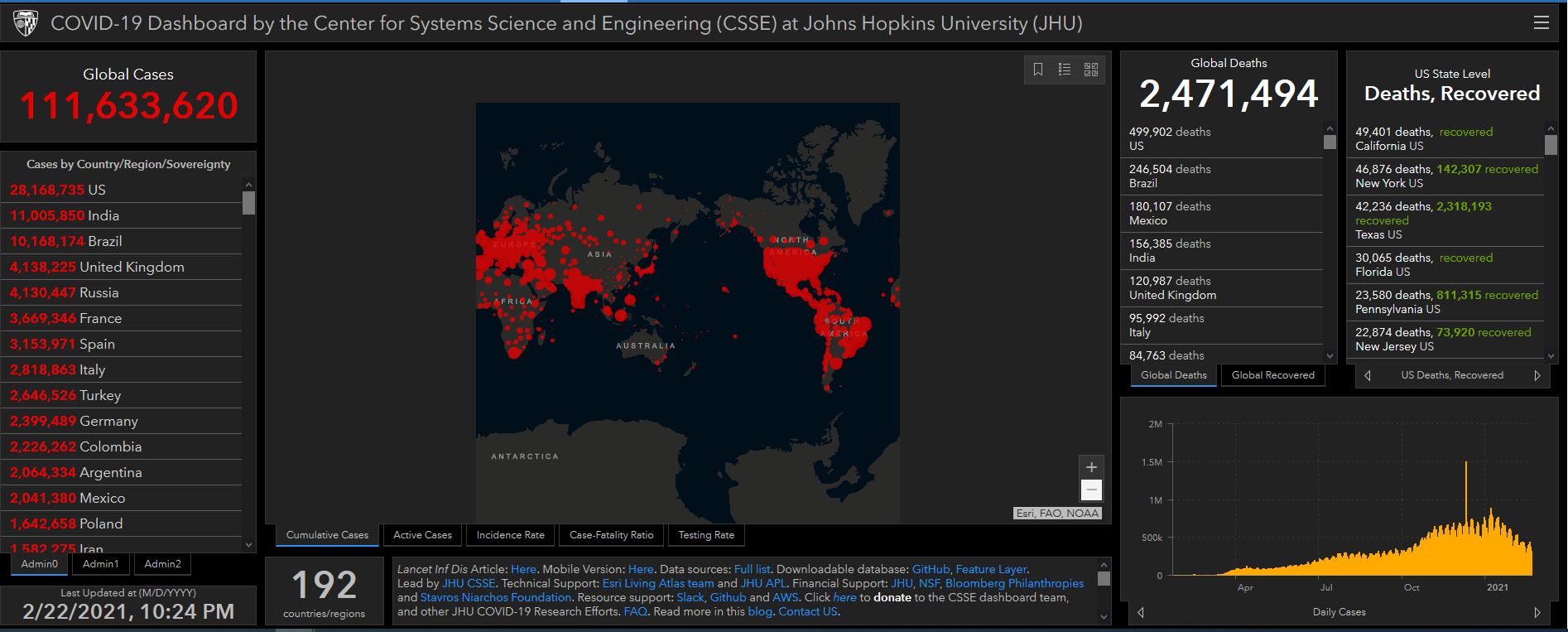Zoom in on the map with plus button
The image size is (1568, 632).
coord(1091,467)
